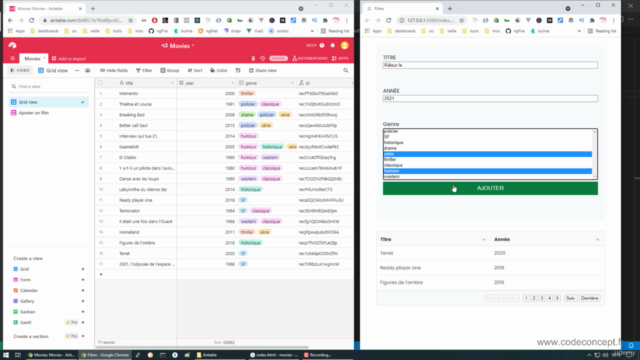Image resolution: width=640 pixels, height=360 pixels.
Task: Go to page 5 of films
Action: [x=557, y=298]
